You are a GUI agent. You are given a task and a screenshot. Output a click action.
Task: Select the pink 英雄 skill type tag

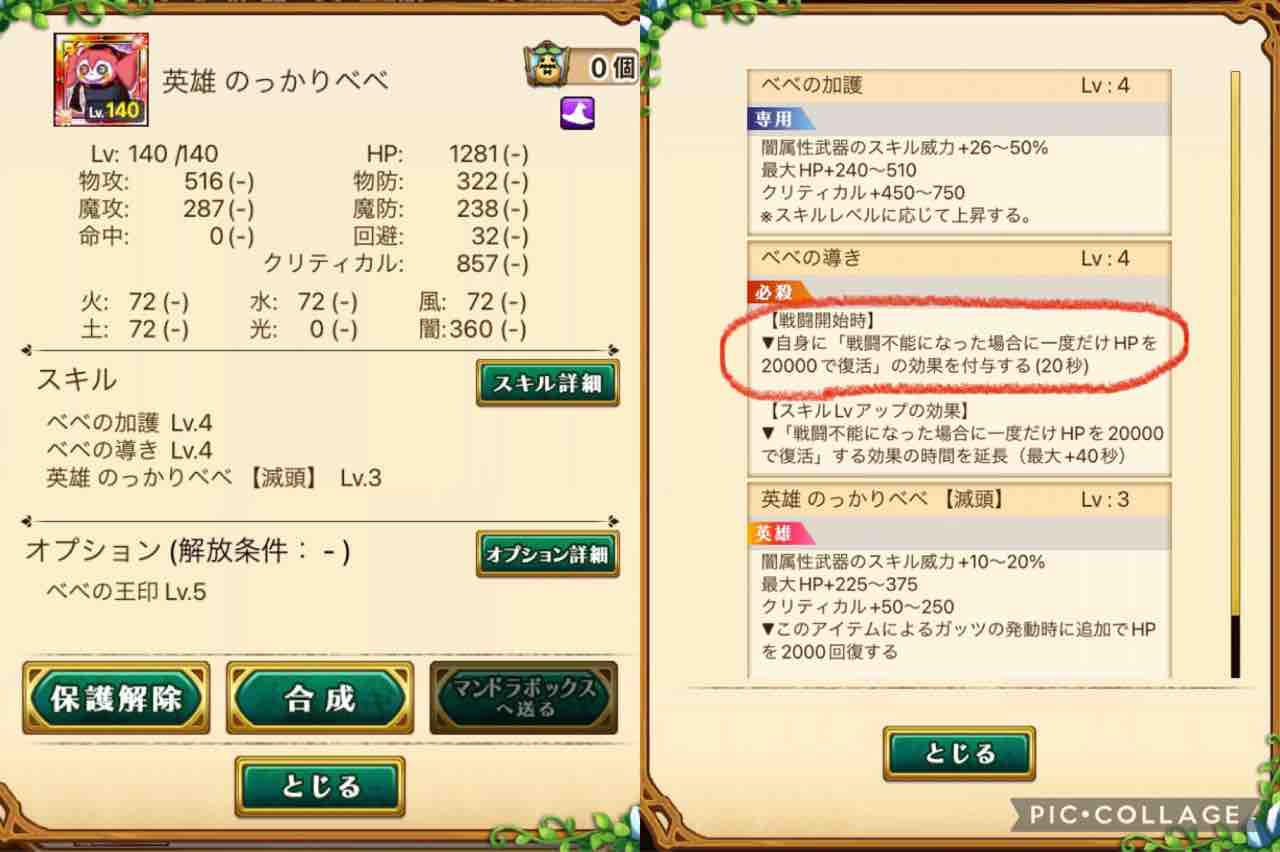click(x=779, y=533)
